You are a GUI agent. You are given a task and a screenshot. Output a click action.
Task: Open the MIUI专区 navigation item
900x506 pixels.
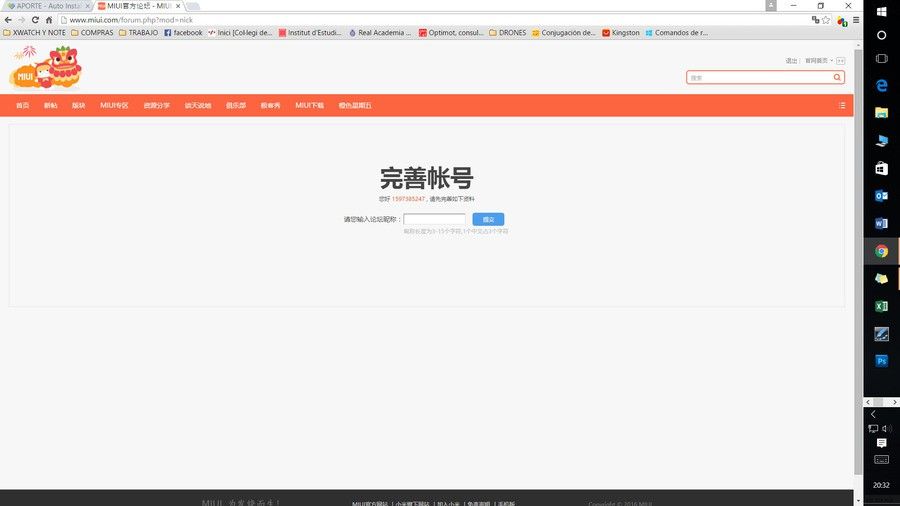pos(114,106)
